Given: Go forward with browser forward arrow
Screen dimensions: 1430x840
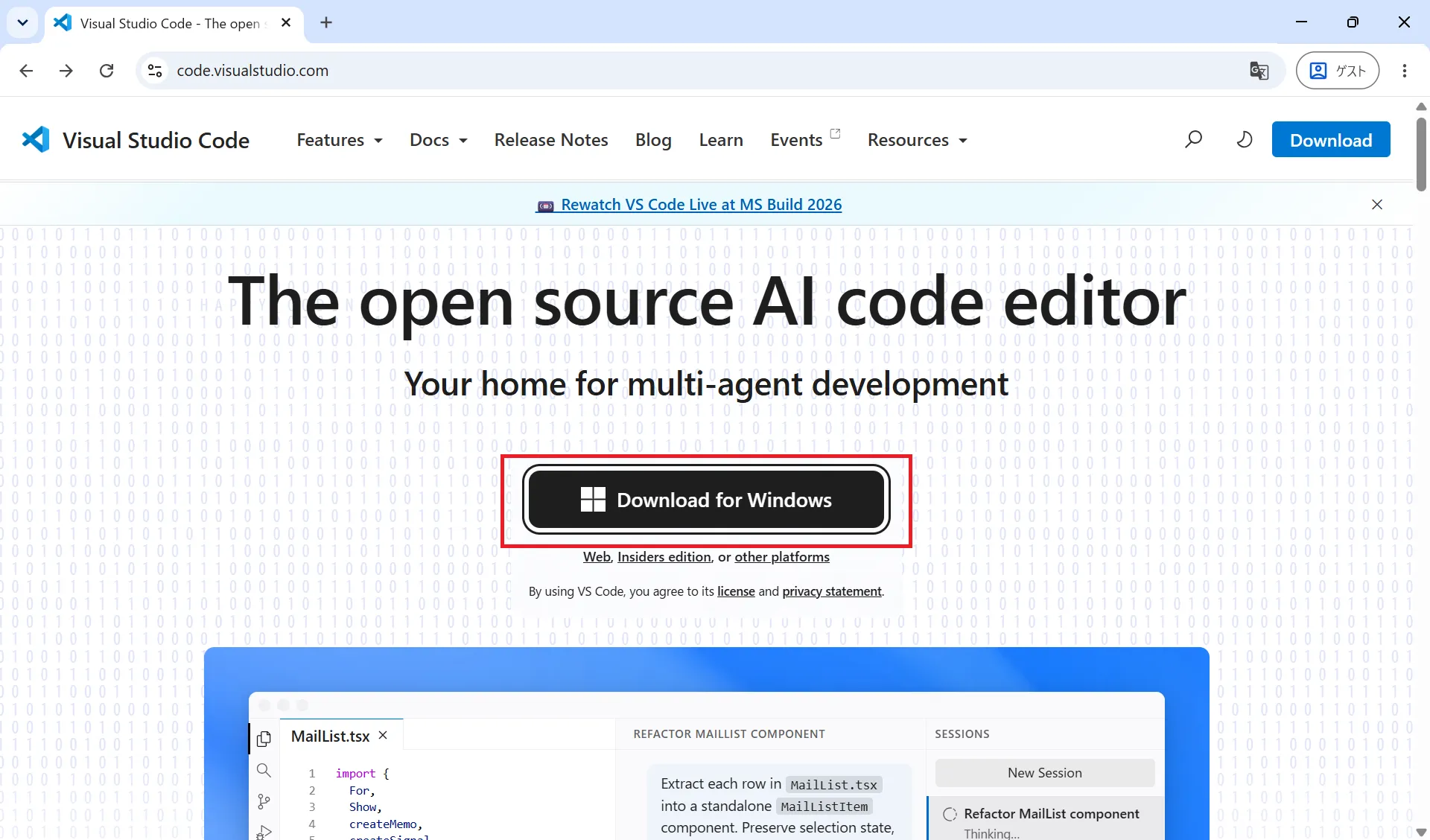Looking at the screenshot, I should pyautogui.click(x=66, y=71).
